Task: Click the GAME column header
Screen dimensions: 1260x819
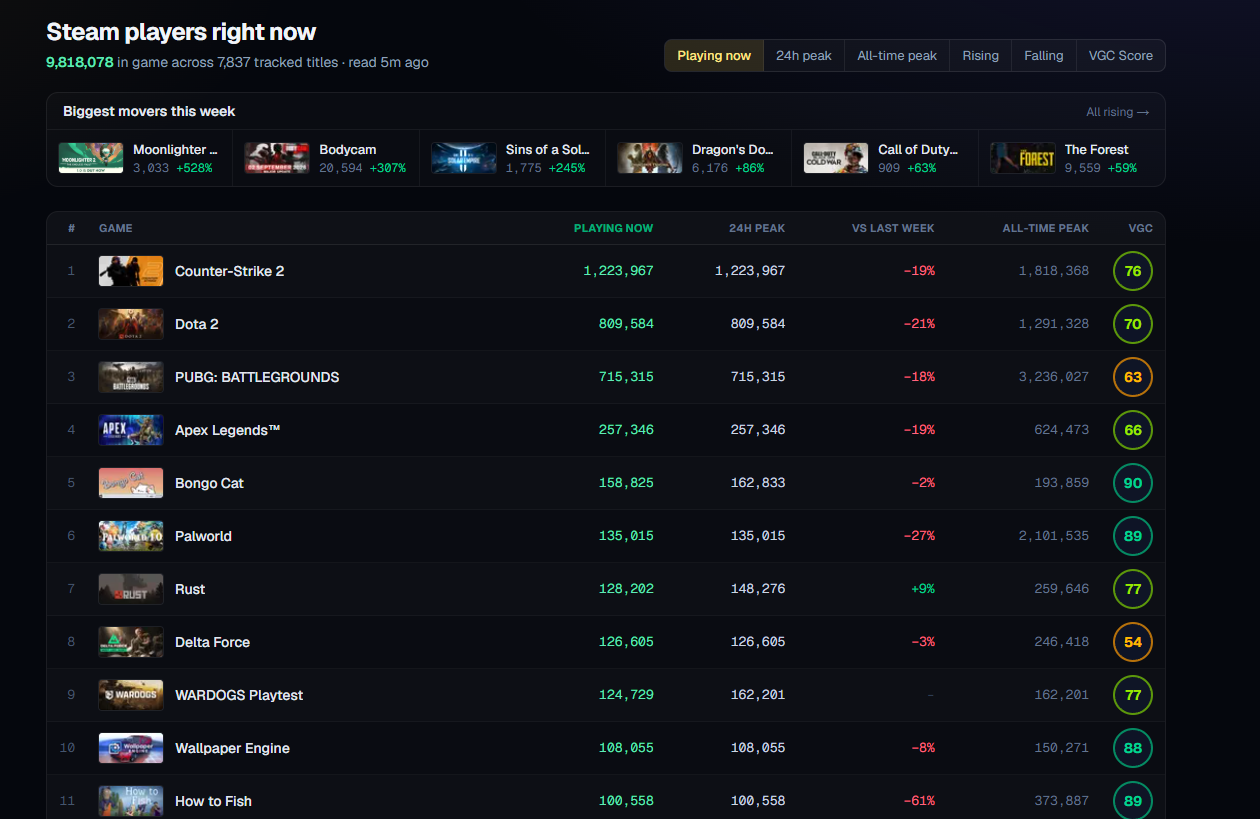Action: click(x=116, y=228)
